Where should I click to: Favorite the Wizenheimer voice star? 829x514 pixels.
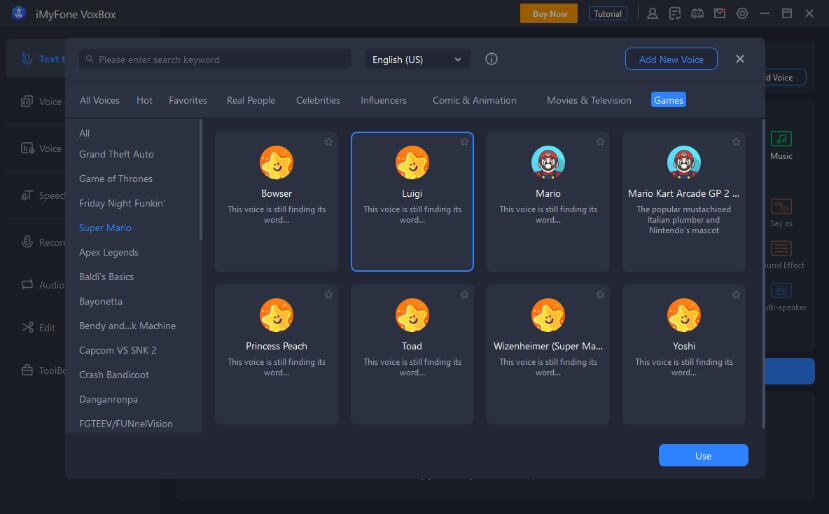(x=600, y=294)
